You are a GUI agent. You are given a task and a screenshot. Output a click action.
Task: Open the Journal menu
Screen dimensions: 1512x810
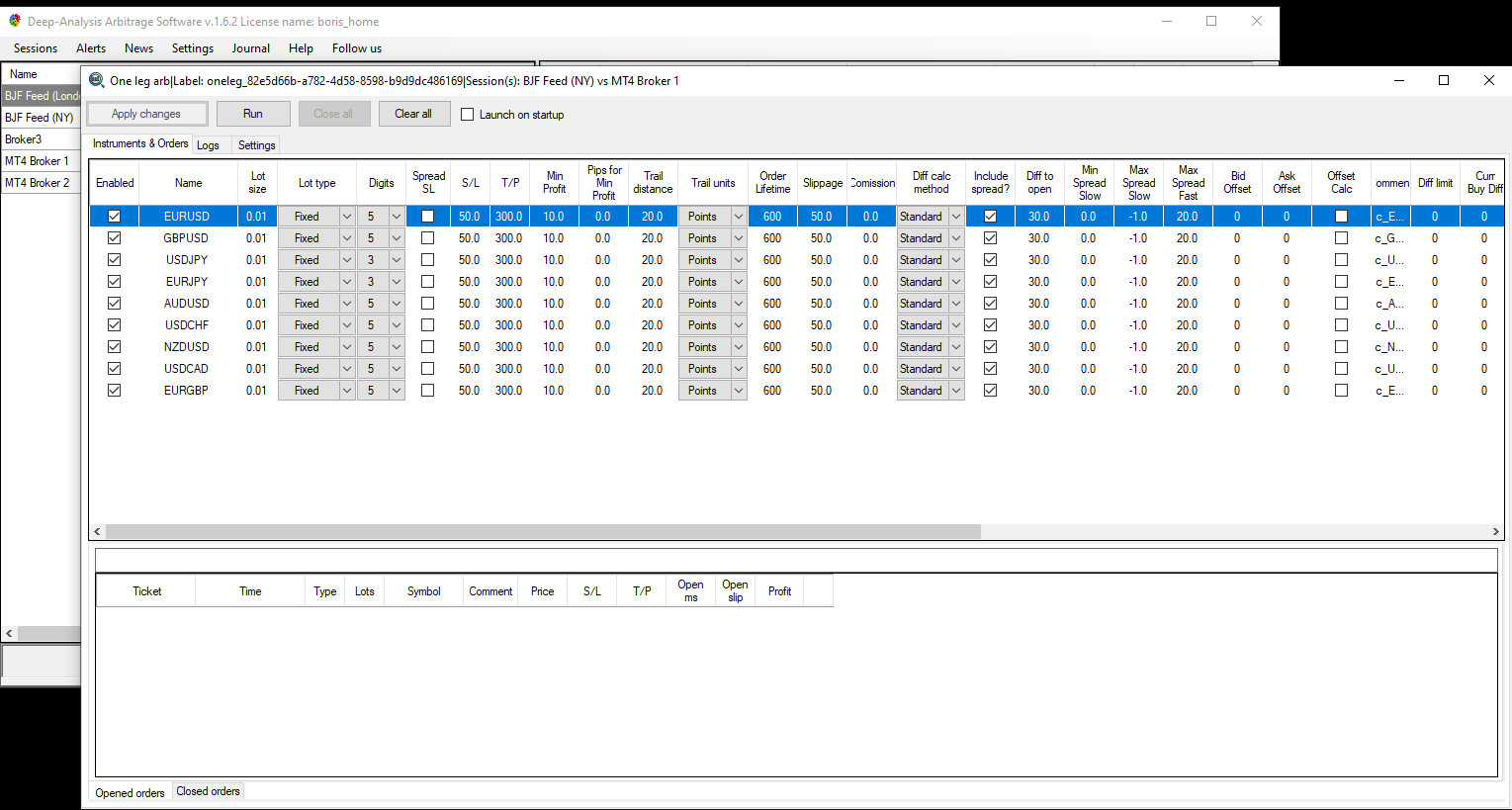250,47
